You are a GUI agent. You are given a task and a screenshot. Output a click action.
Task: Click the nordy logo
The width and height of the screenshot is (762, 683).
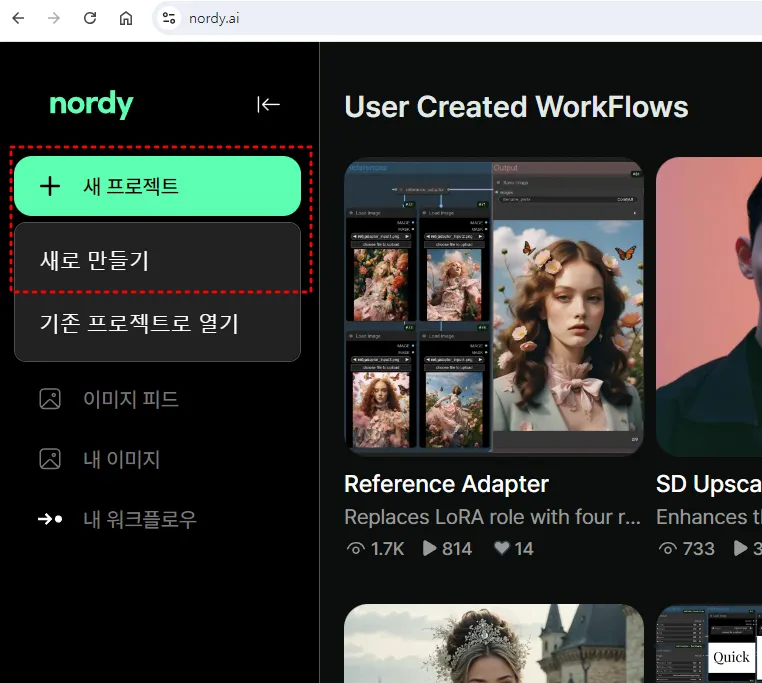click(x=91, y=104)
